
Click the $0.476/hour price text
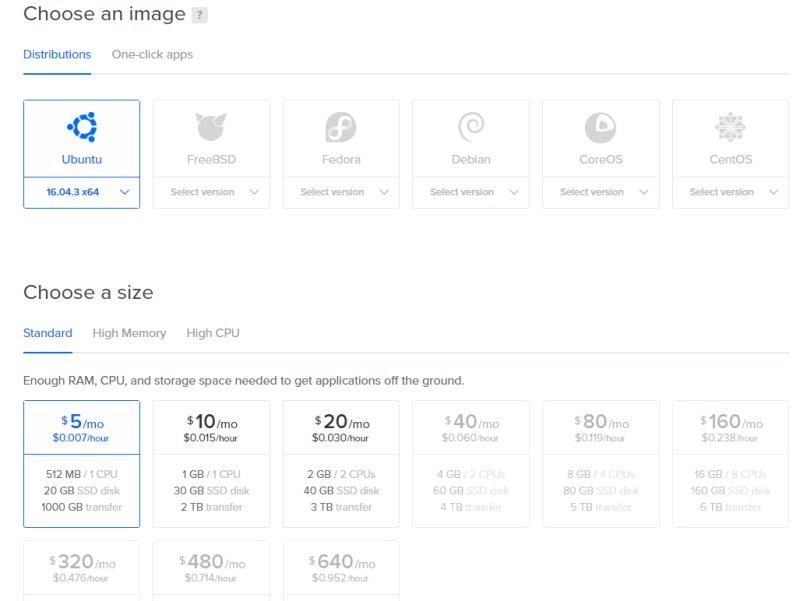coord(81,578)
